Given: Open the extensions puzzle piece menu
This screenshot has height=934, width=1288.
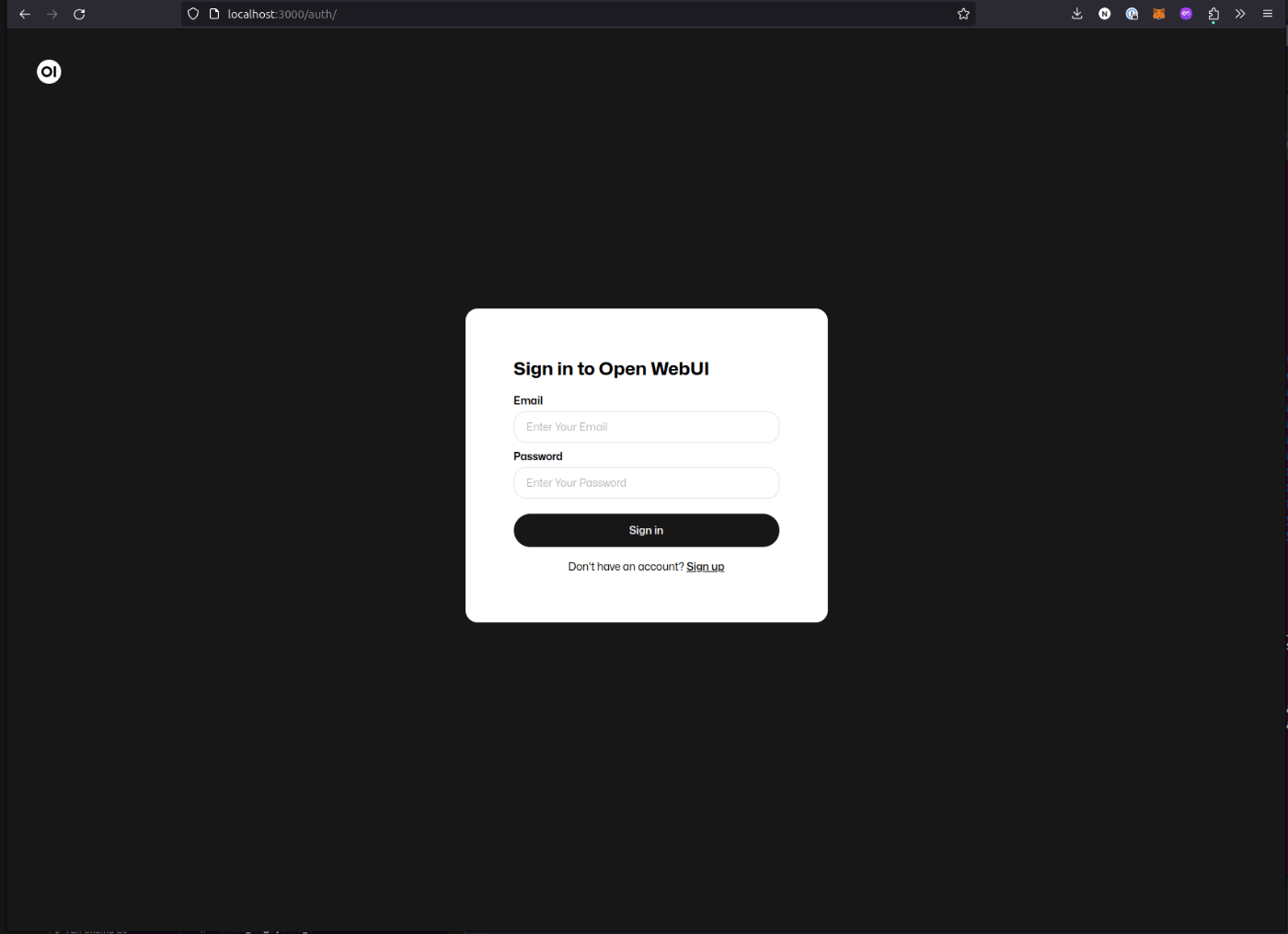Looking at the screenshot, I should click(x=1213, y=14).
